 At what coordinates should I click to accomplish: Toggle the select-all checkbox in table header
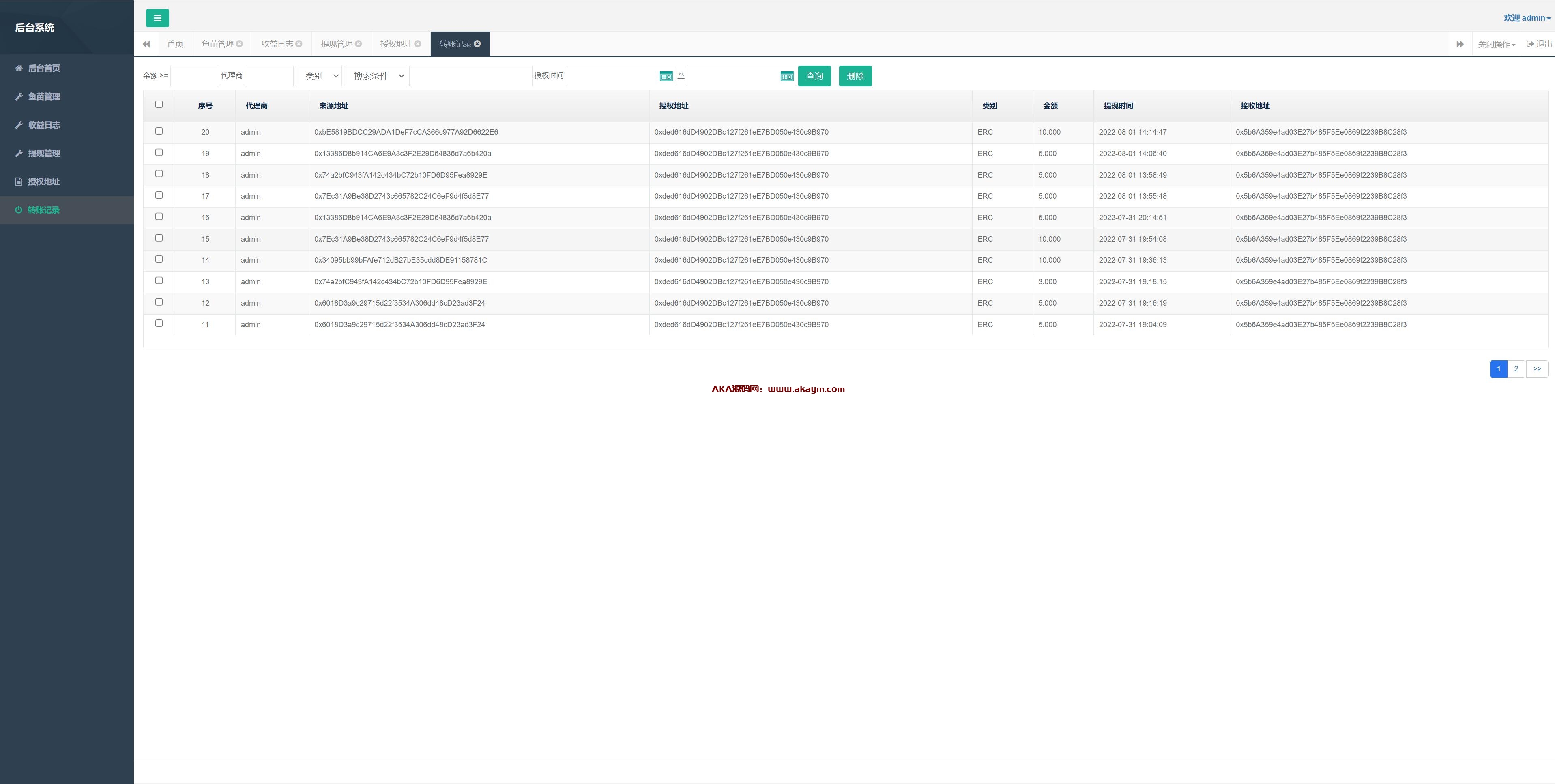coord(159,105)
